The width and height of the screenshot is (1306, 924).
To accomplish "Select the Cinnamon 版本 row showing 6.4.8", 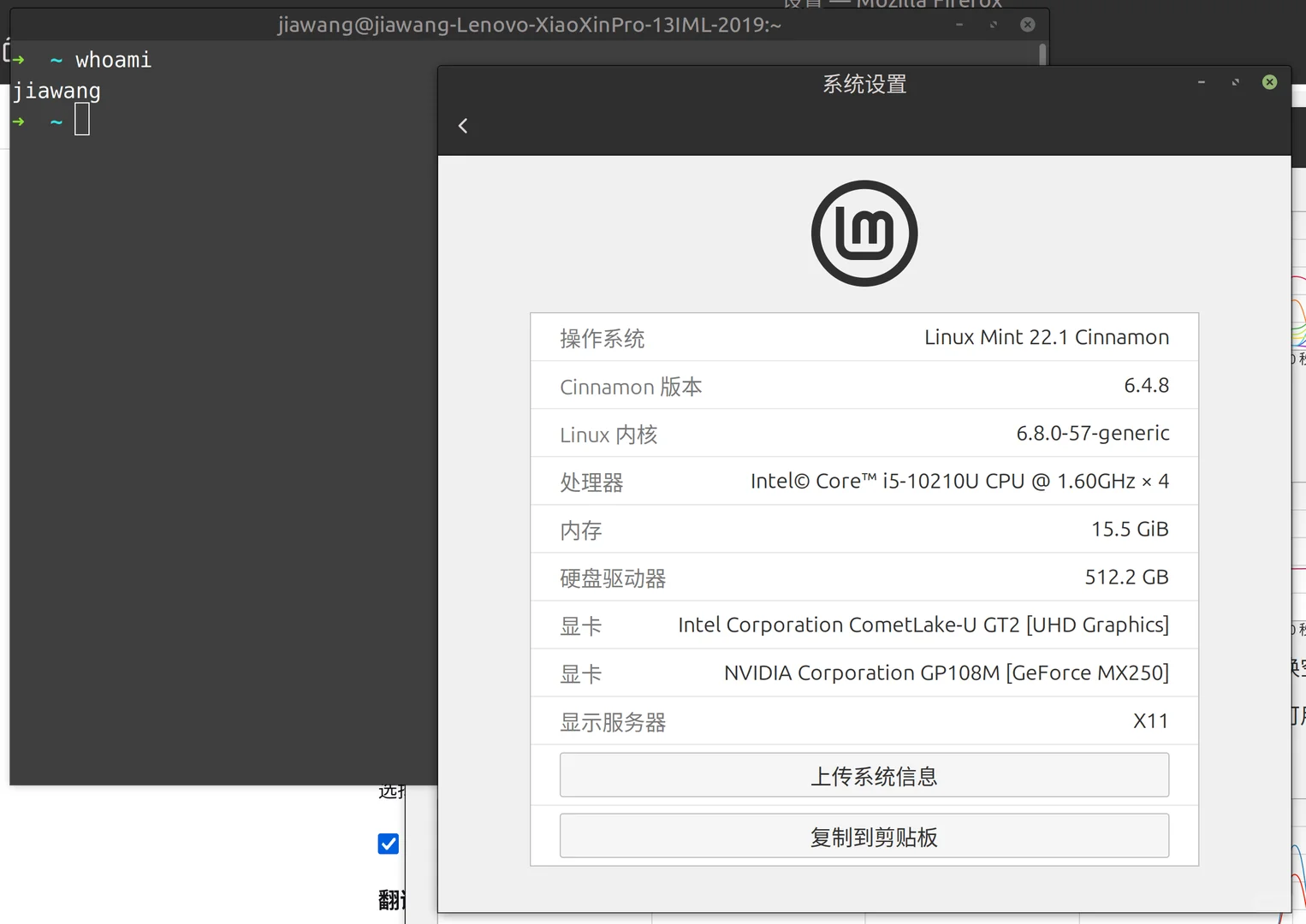I will pyautogui.click(x=864, y=386).
